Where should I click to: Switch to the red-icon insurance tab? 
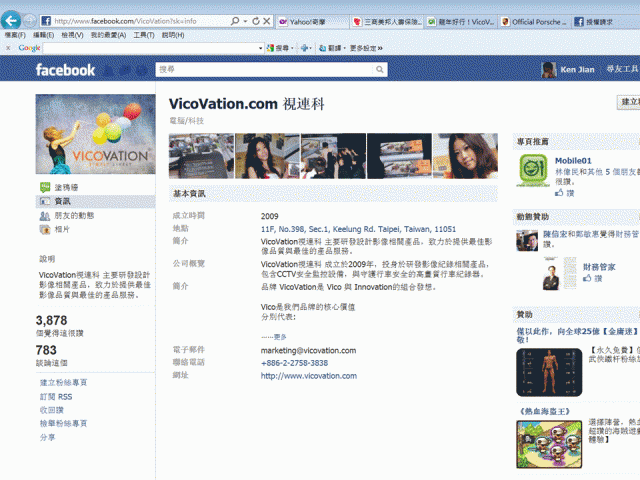(x=387, y=22)
